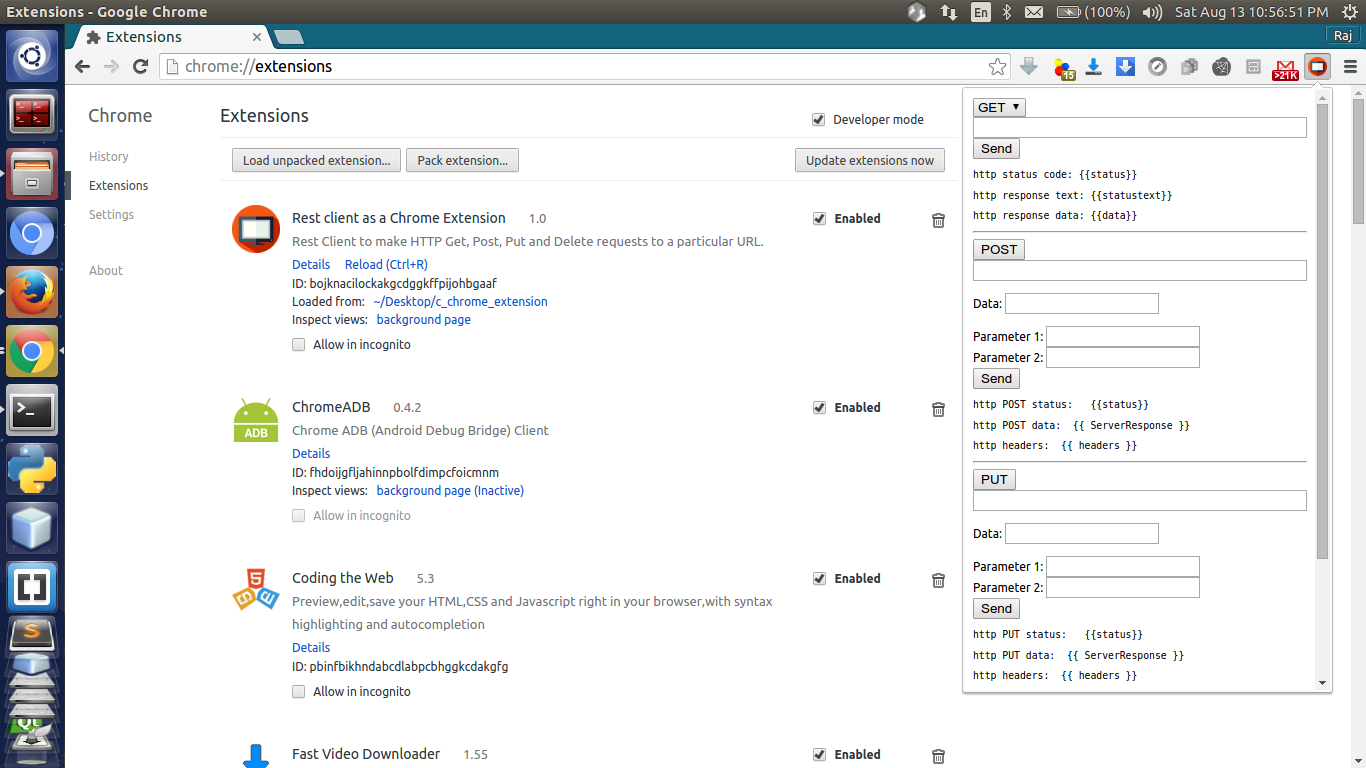Viewport: 1366px width, 768px height.
Task: Click the Rest client extension toolbar icon
Action: (1318, 67)
